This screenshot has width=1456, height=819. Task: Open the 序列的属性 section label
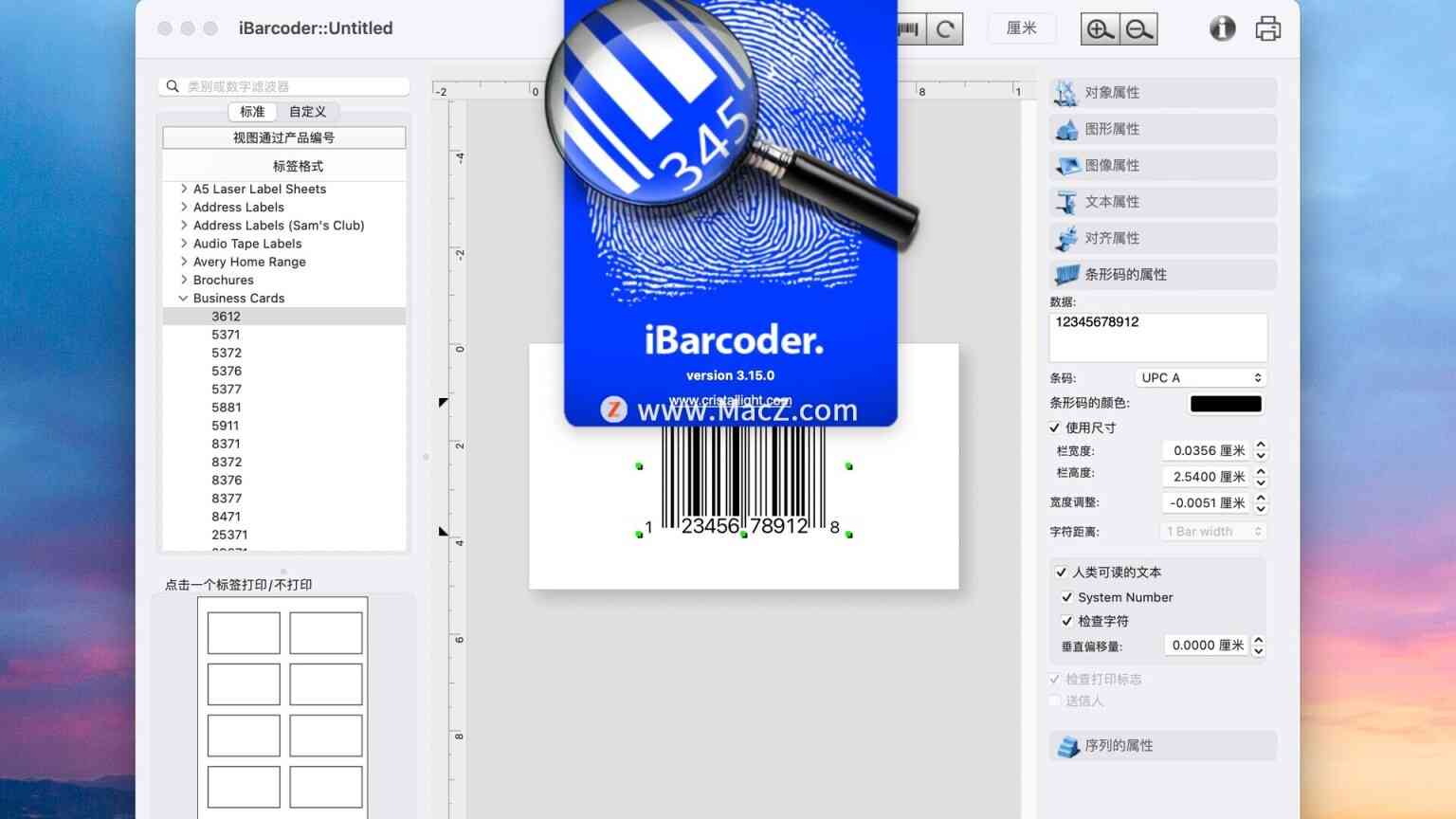1119,746
